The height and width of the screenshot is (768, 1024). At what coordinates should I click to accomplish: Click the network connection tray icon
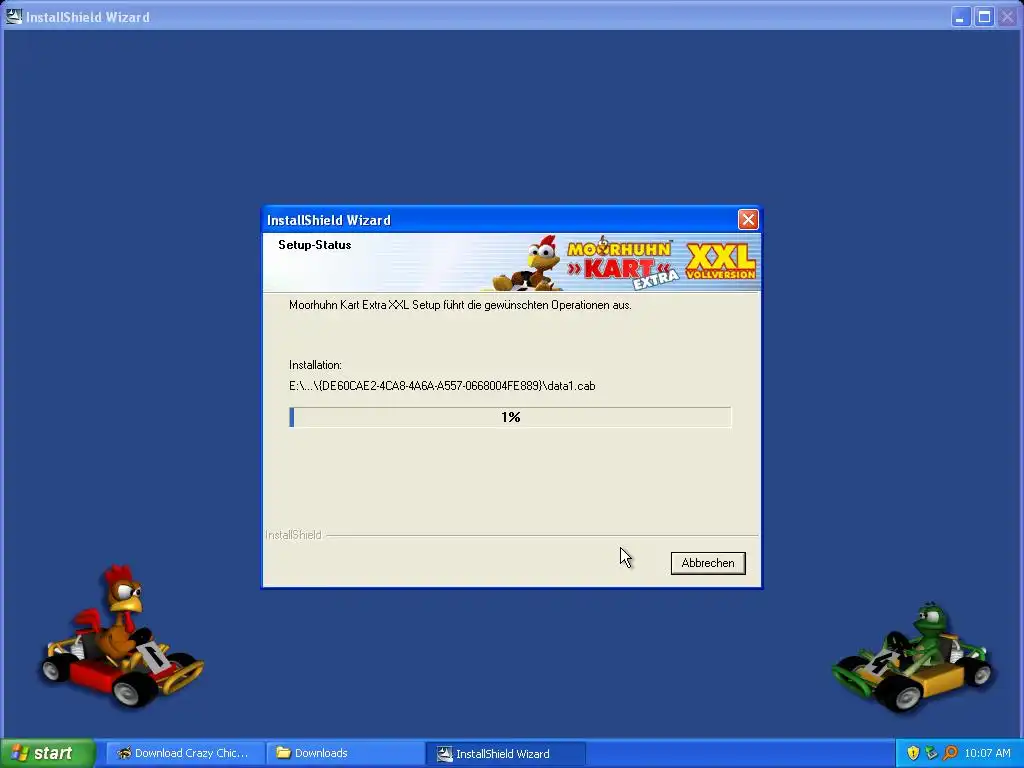[931, 753]
